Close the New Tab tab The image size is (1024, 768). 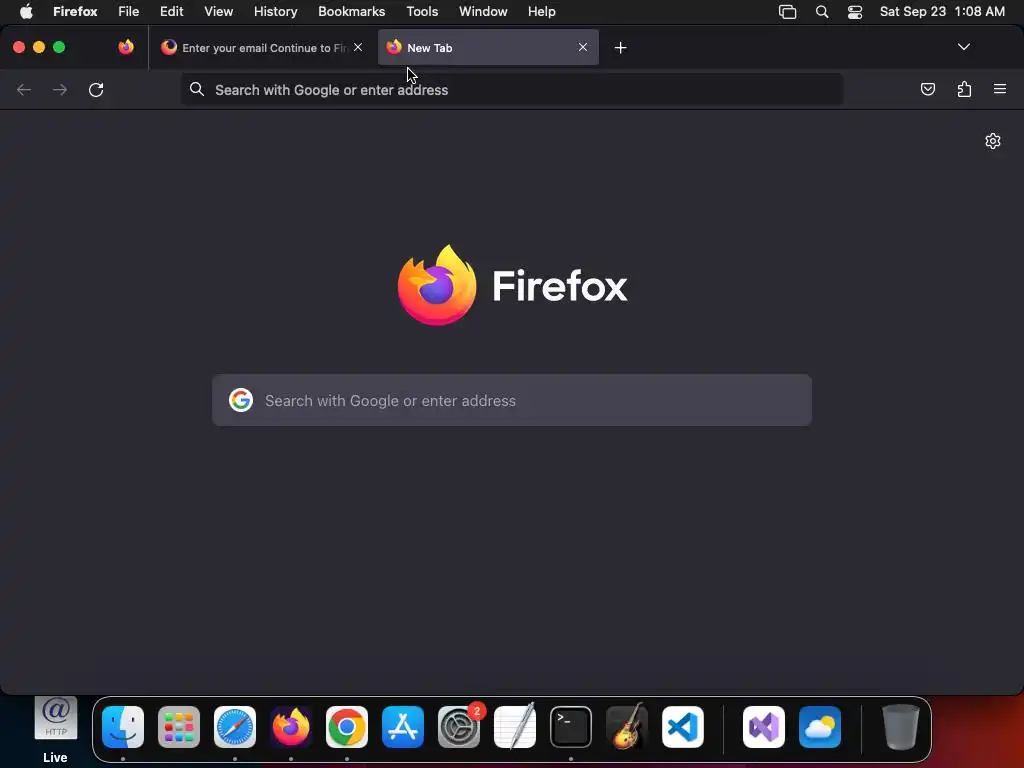pyautogui.click(x=583, y=47)
